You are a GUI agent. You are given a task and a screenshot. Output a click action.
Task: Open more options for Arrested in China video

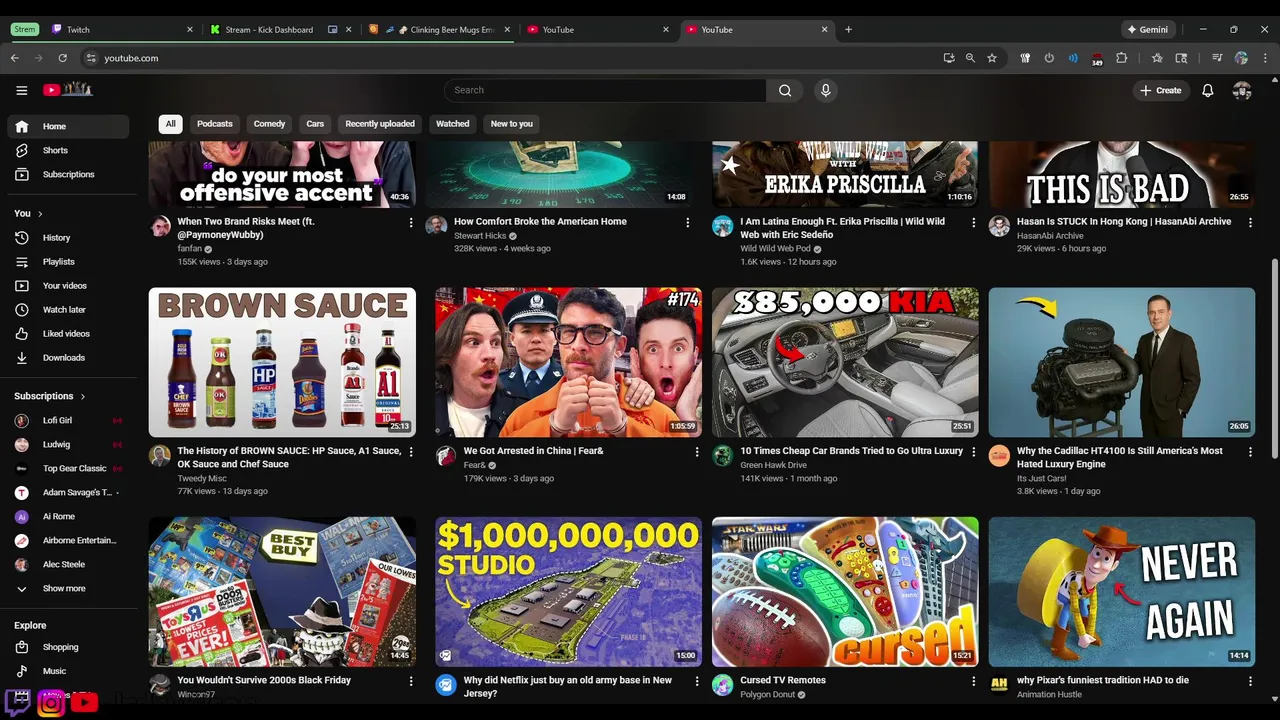tap(697, 452)
